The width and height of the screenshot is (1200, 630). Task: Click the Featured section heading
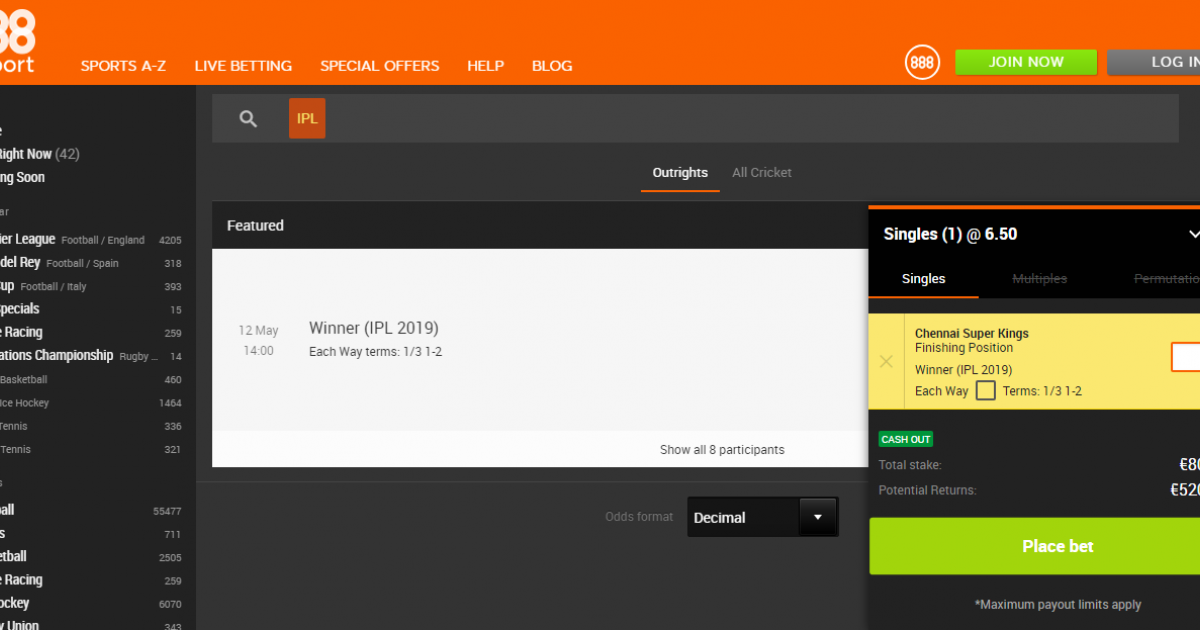[255, 226]
